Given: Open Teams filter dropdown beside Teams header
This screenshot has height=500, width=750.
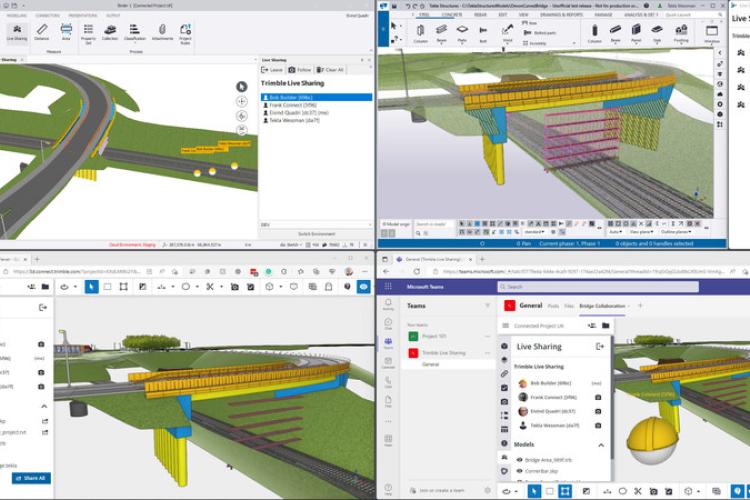Looking at the screenshot, I should [x=487, y=305].
